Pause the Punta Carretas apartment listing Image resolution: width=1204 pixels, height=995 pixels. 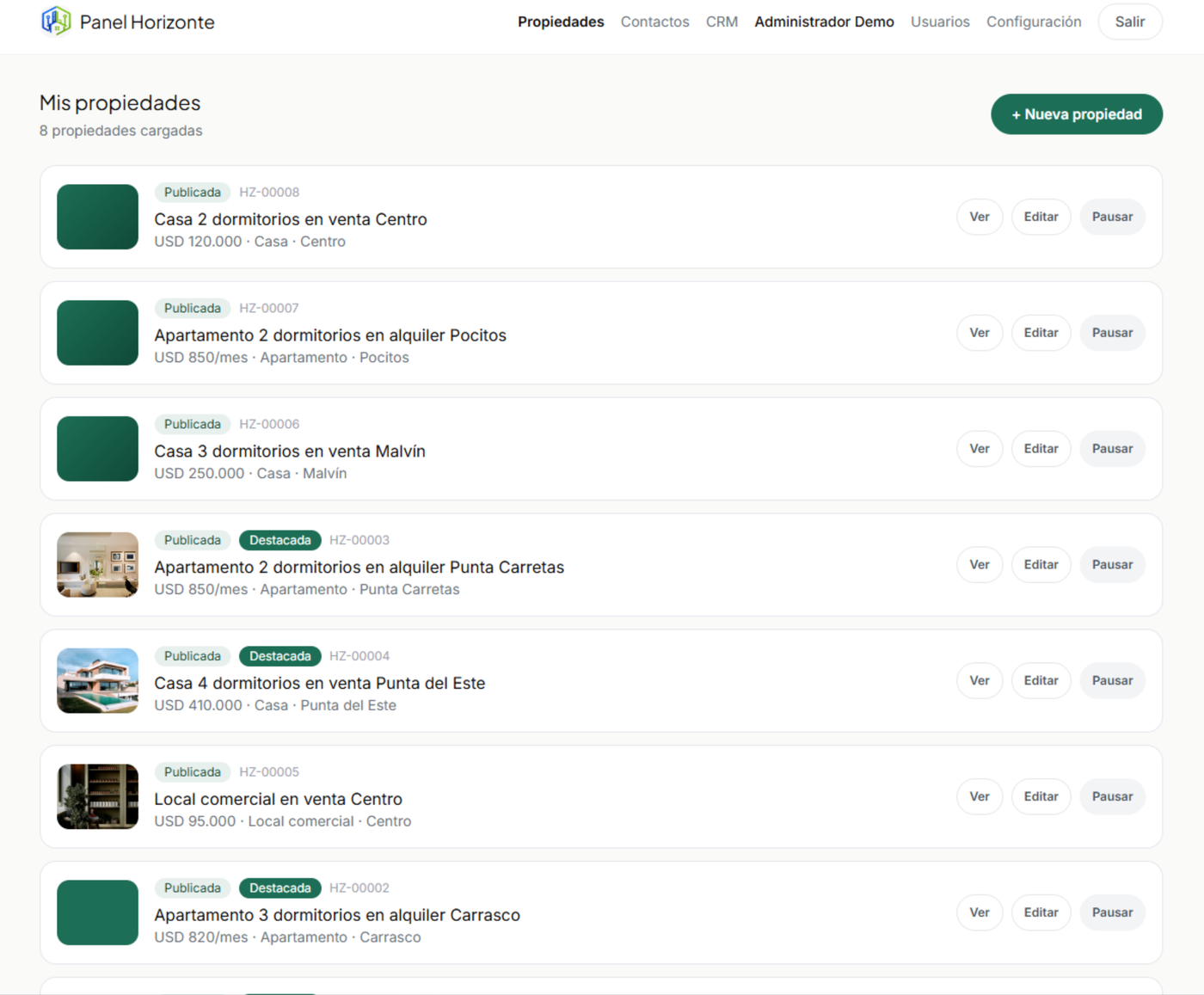[1112, 565]
